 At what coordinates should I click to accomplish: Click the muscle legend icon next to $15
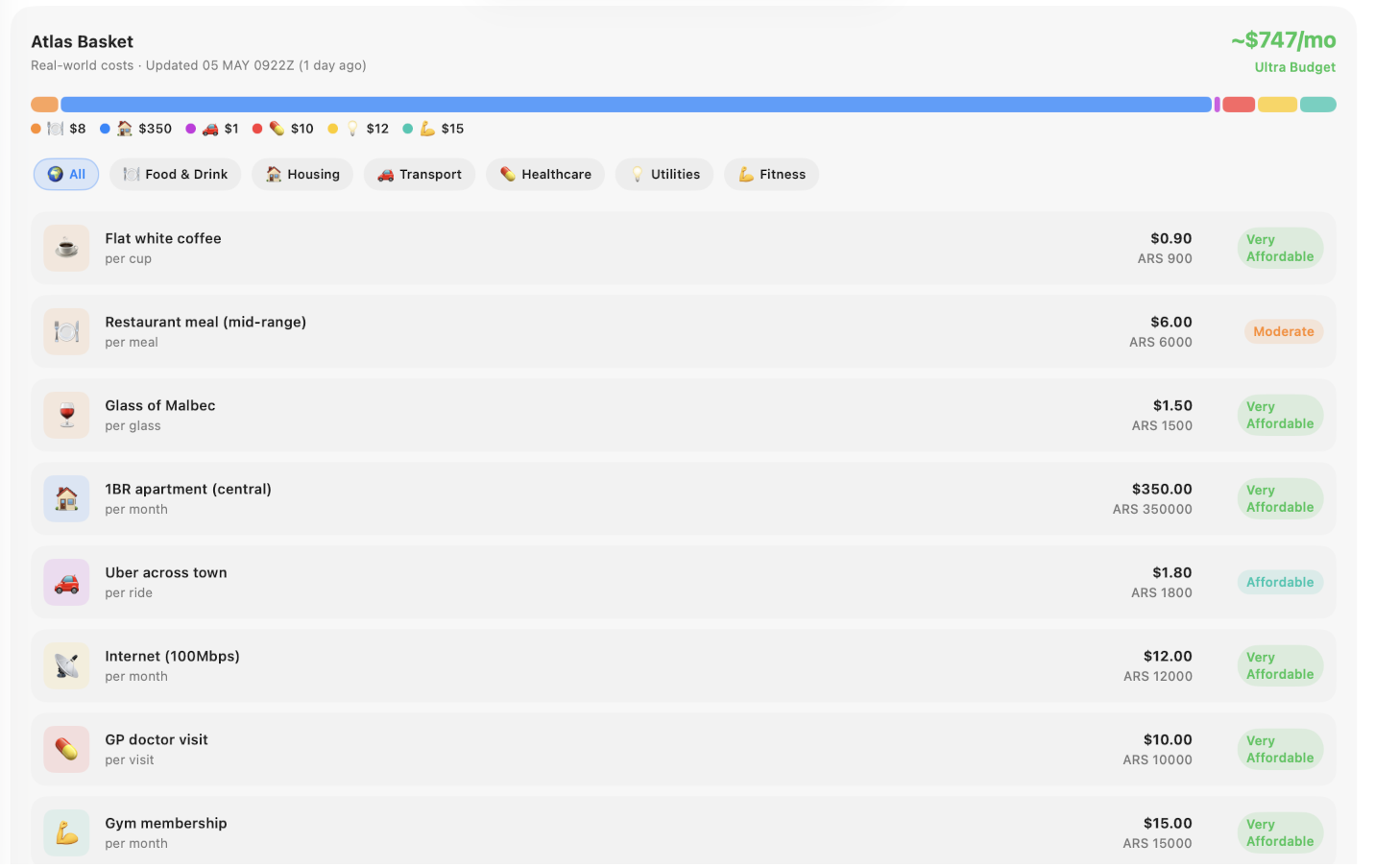[x=427, y=129]
